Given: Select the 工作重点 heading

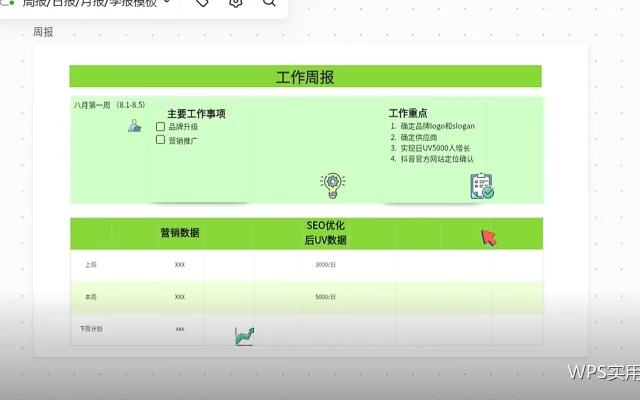Looking at the screenshot, I should pyautogui.click(x=408, y=113).
